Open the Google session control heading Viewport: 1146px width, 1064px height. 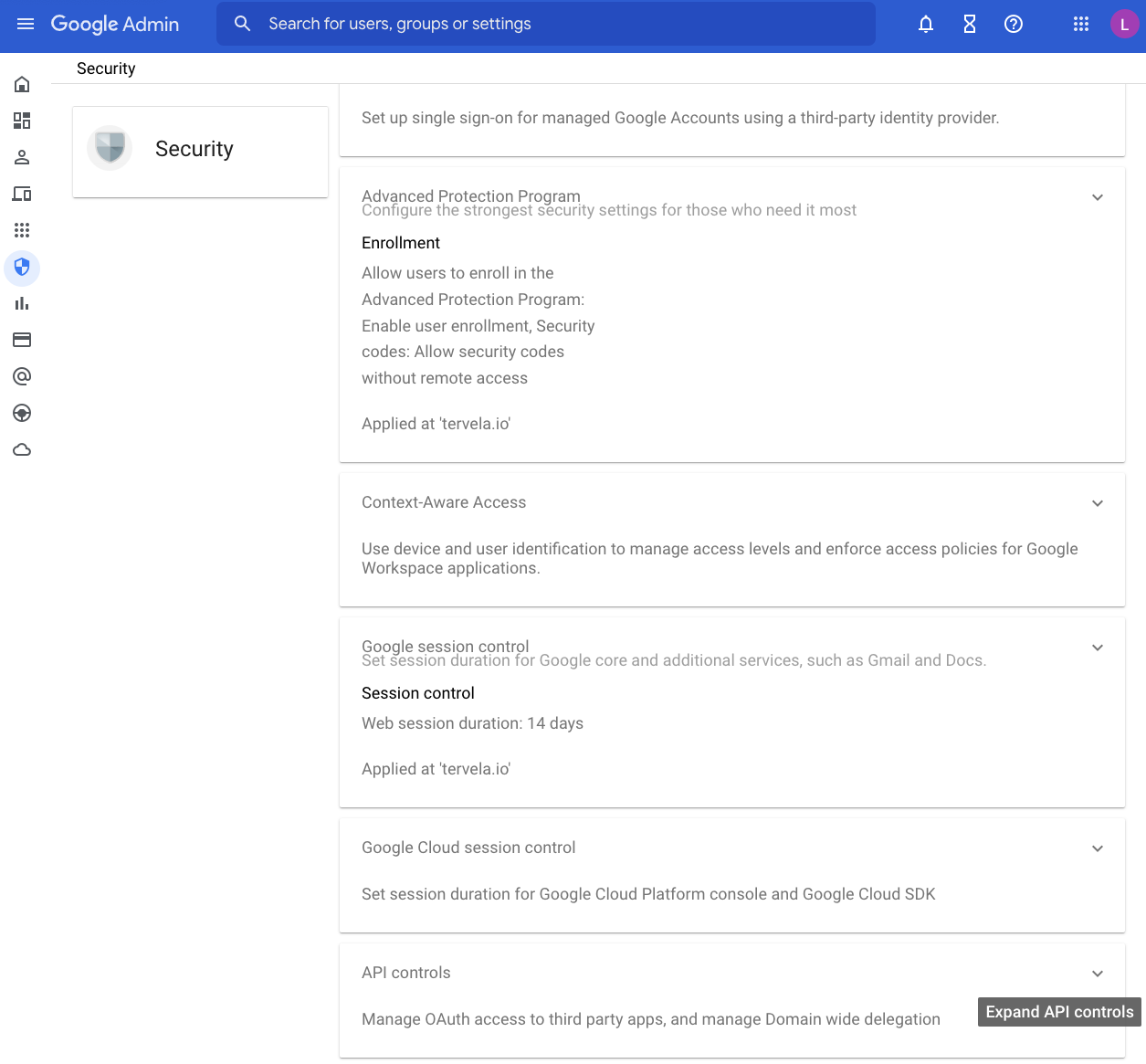click(x=445, y=646)
